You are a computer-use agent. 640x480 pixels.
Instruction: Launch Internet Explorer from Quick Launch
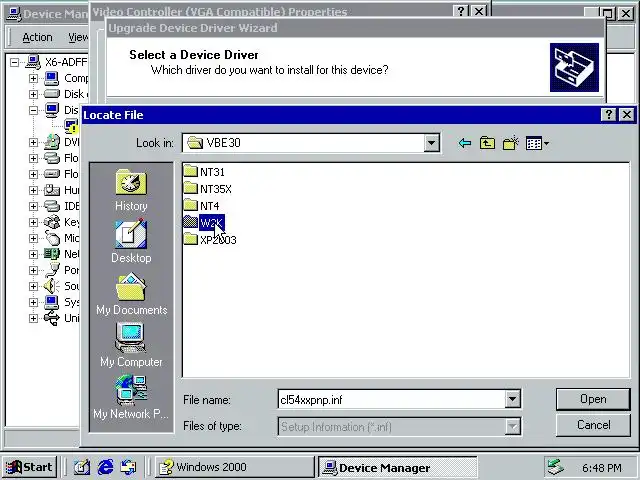coord(105,467)
